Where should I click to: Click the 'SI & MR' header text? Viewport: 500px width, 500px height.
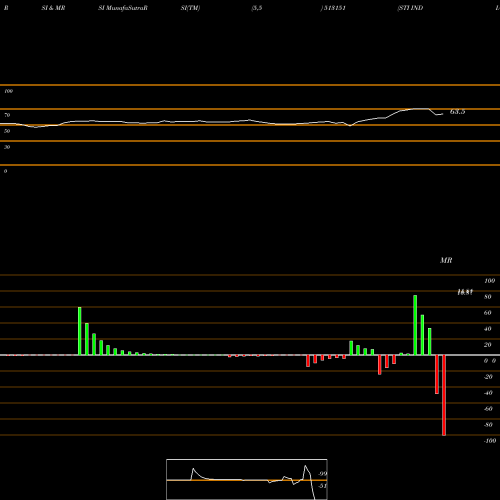pos(53,8)
